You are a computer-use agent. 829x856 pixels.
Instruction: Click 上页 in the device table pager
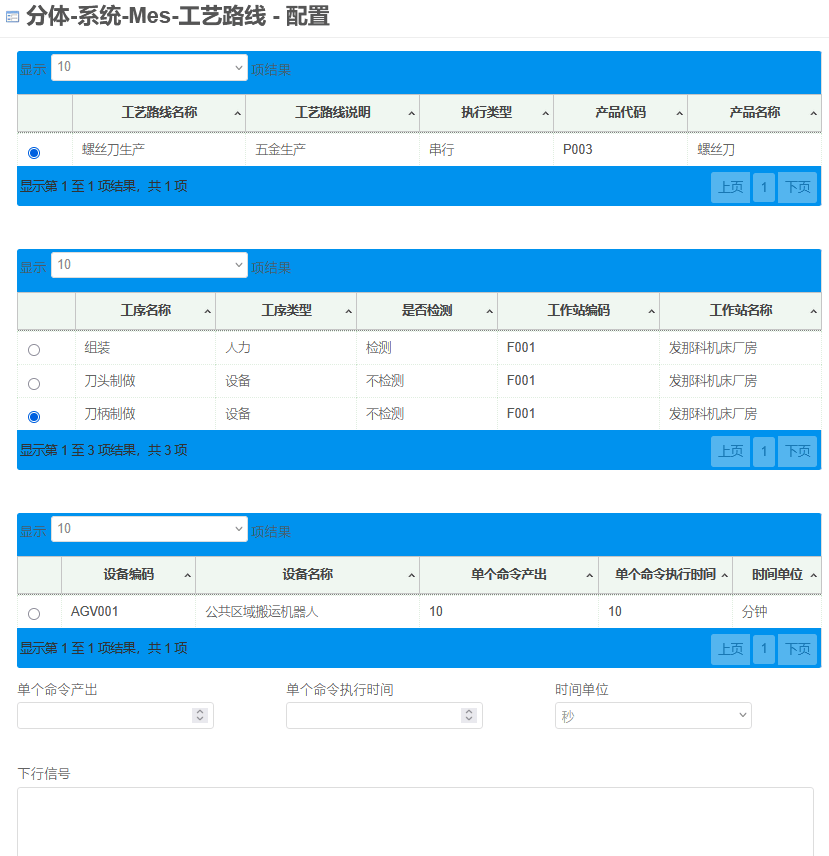(730, 649)
